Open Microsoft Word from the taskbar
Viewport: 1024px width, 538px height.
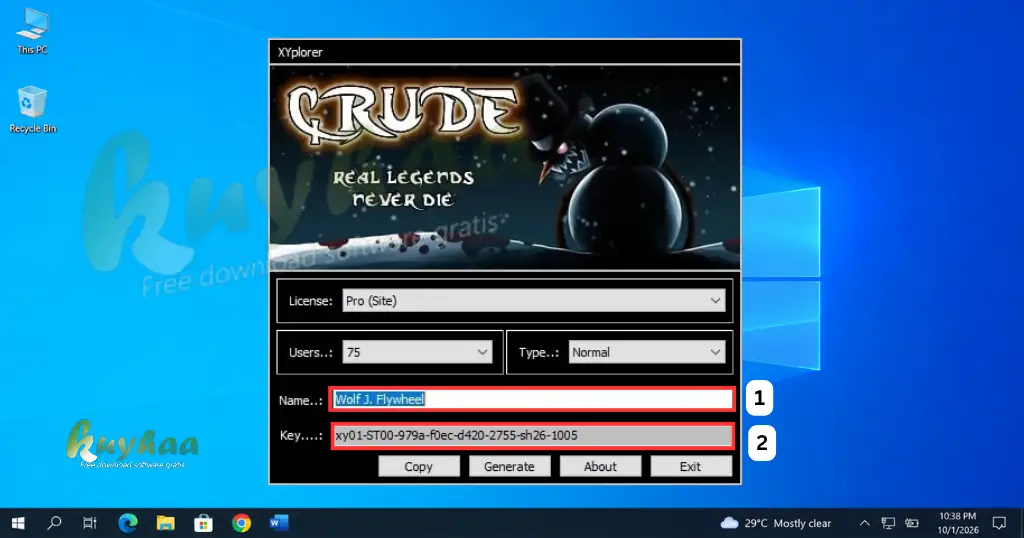tap(279, 523)
